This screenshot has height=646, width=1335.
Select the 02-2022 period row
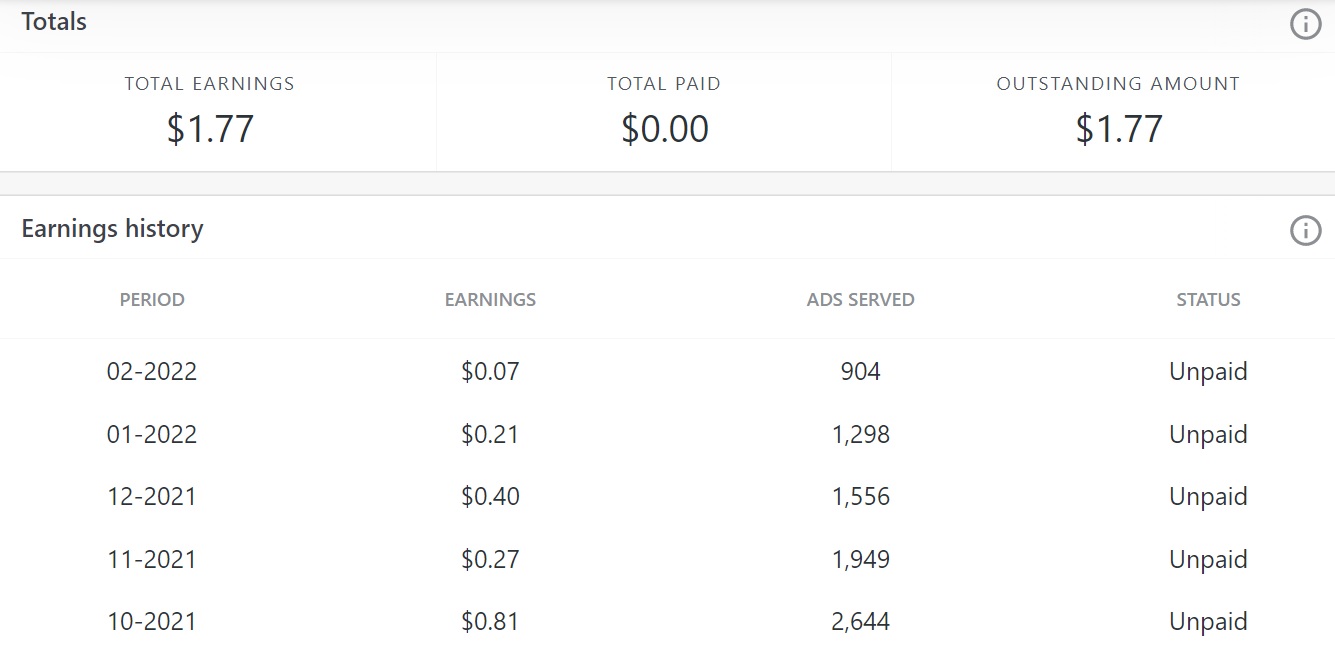tap(152, 372)
